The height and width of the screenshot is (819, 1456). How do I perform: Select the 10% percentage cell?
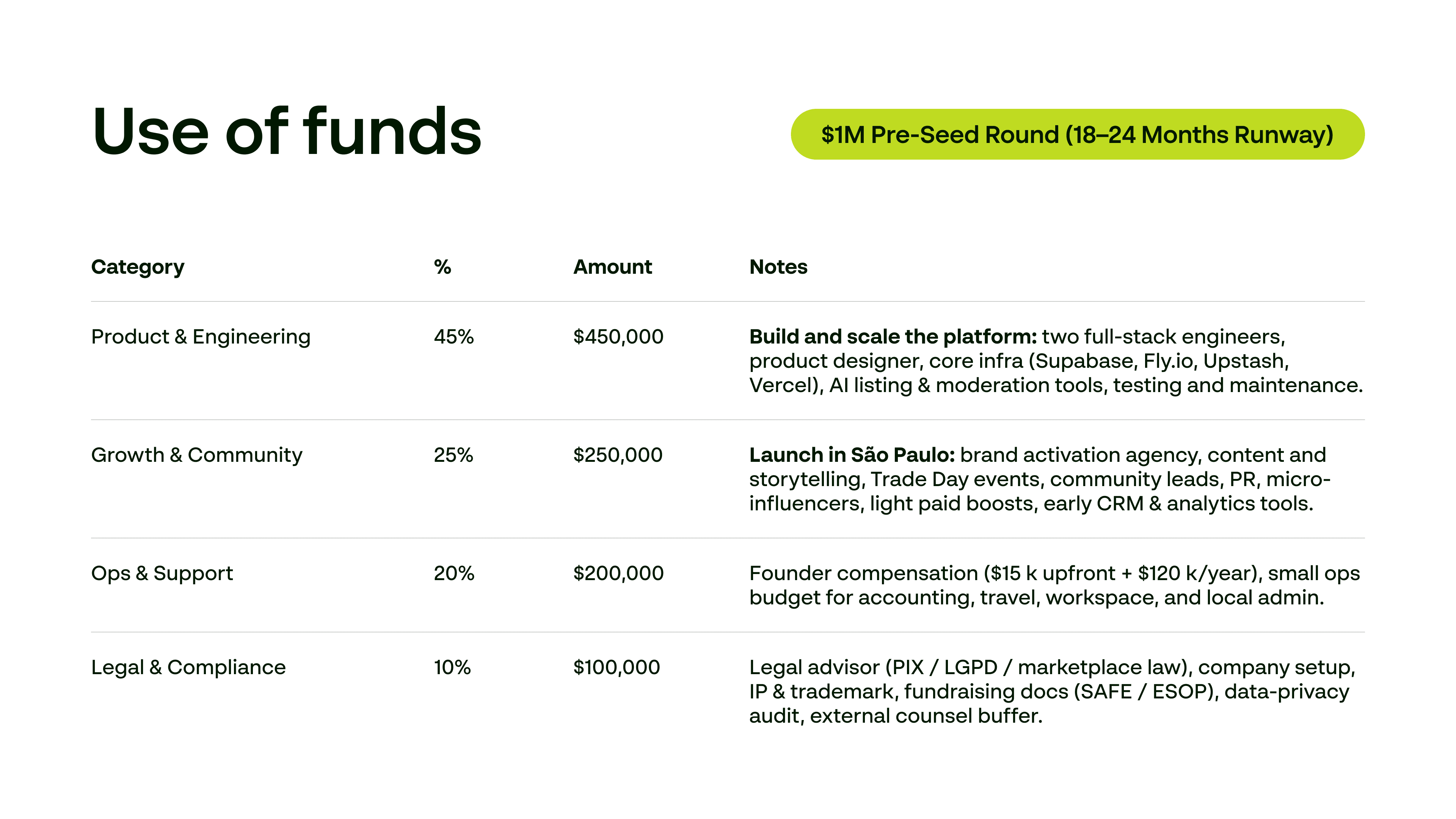(452, 667)
